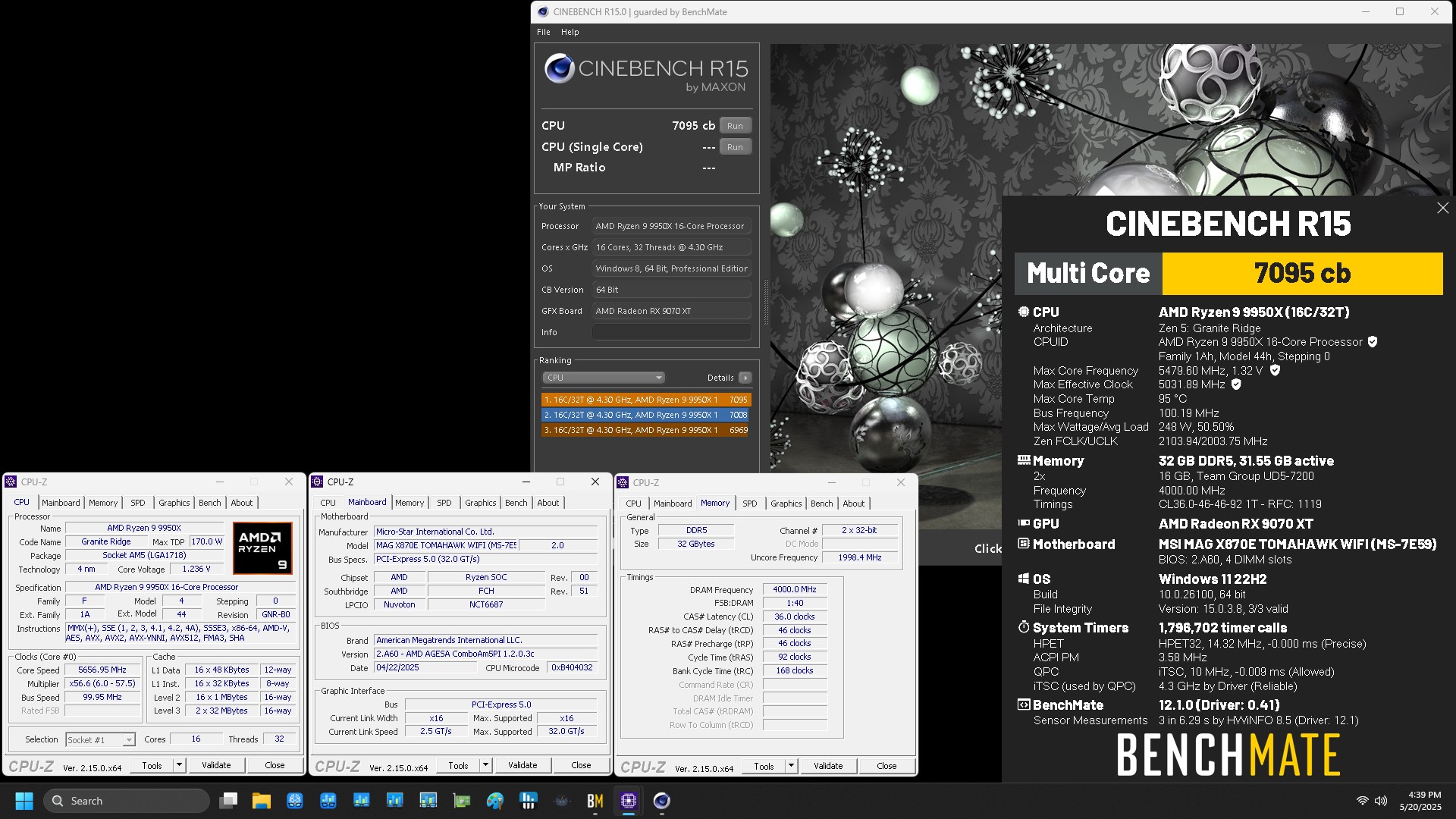Click Core Speed value 5656.95 MHz in CPU-Z
This screenshot has width=1456, height=819.
click(103, 670)
